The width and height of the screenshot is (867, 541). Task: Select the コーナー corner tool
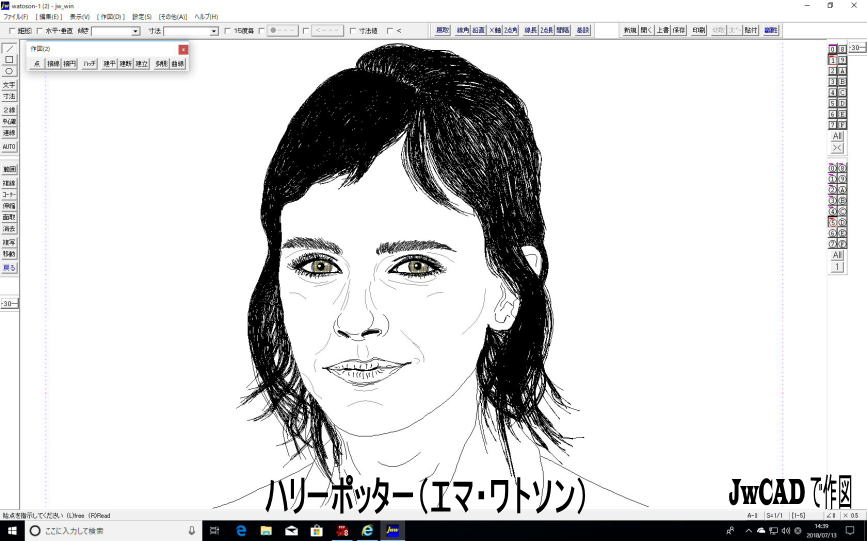click(9, 195)
